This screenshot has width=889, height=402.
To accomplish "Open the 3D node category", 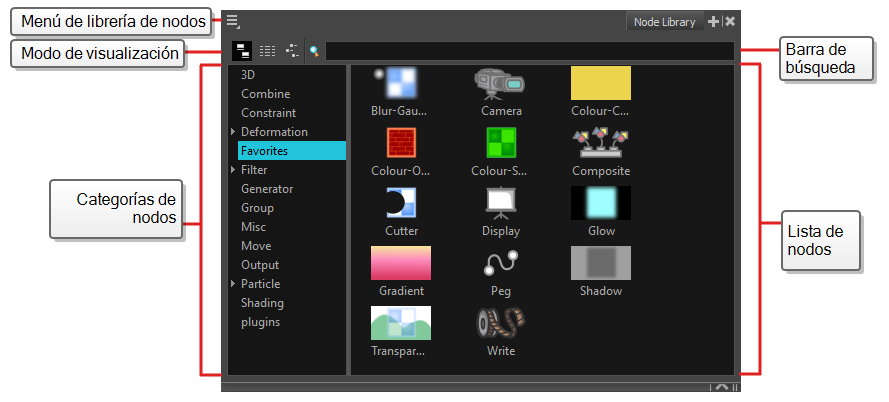I will [x=248, y=74].
